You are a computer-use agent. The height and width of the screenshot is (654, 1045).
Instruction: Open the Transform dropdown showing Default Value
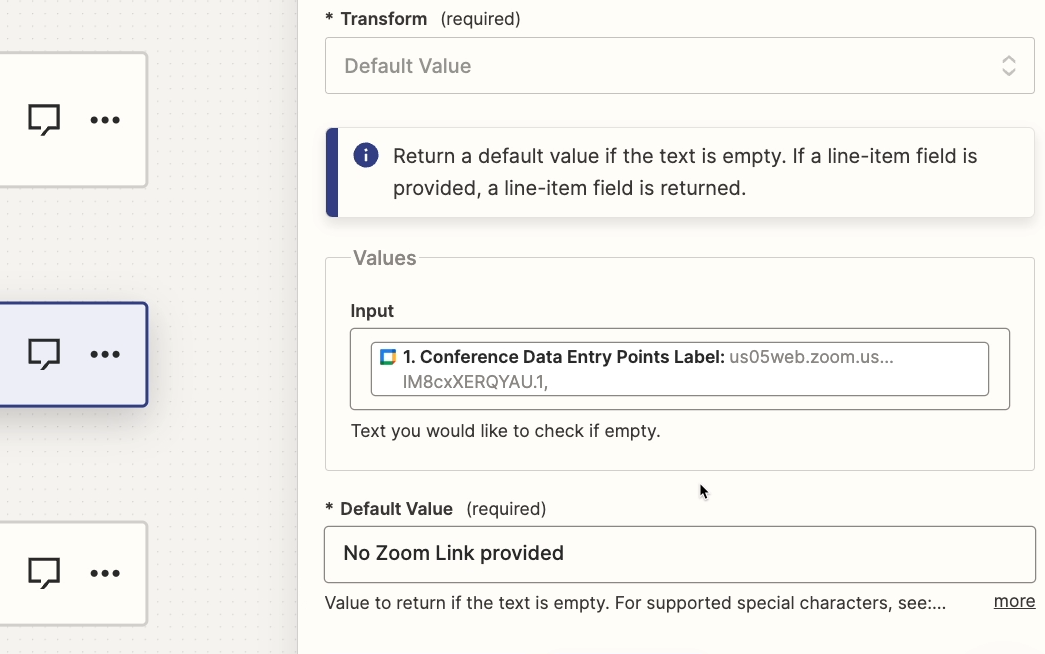coord(680,65)
